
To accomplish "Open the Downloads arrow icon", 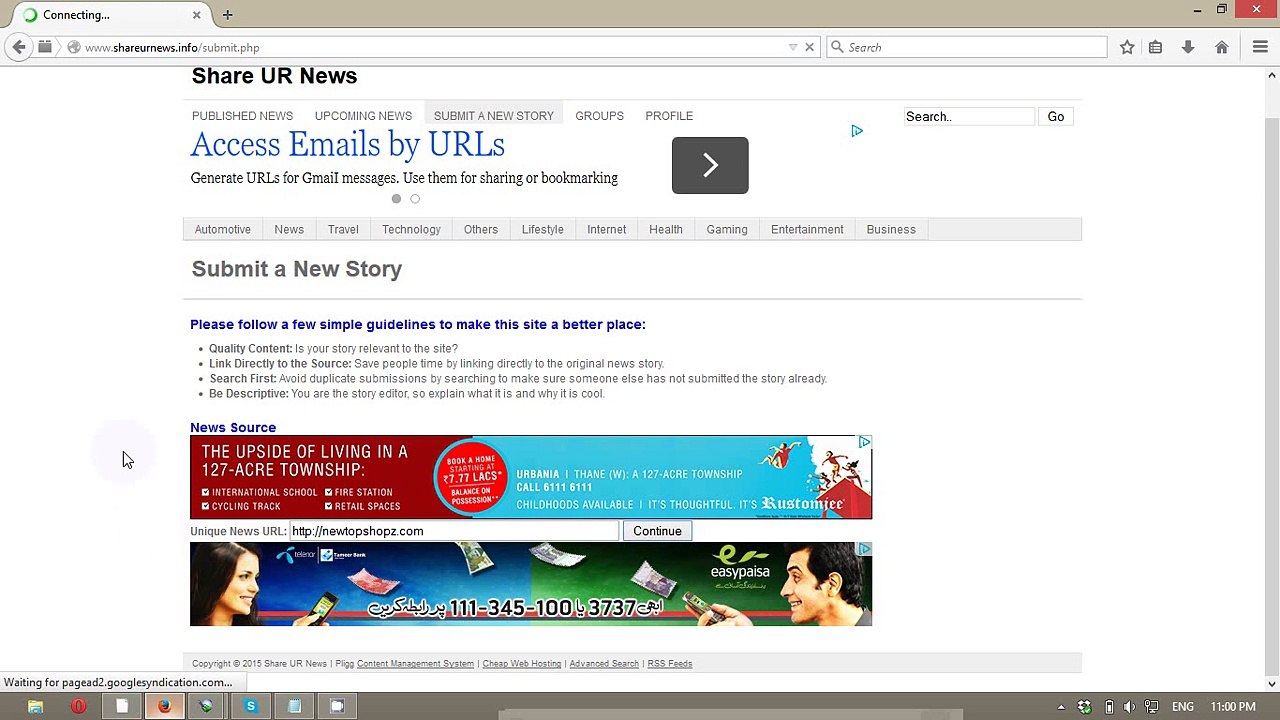I will (x=1188, y=47).
